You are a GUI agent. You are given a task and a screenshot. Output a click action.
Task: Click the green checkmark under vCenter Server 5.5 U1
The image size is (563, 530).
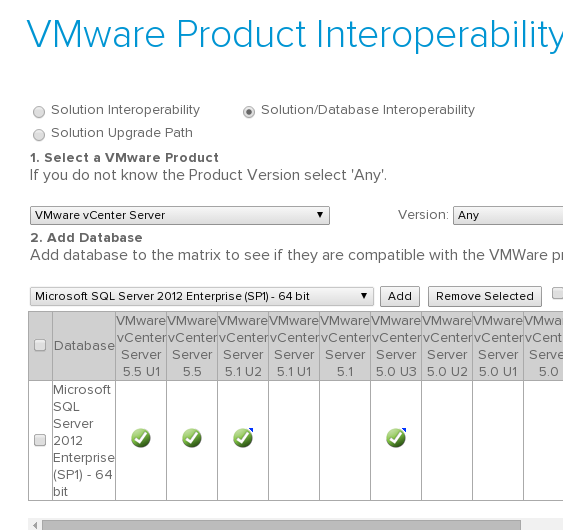(x=141, y=438)
